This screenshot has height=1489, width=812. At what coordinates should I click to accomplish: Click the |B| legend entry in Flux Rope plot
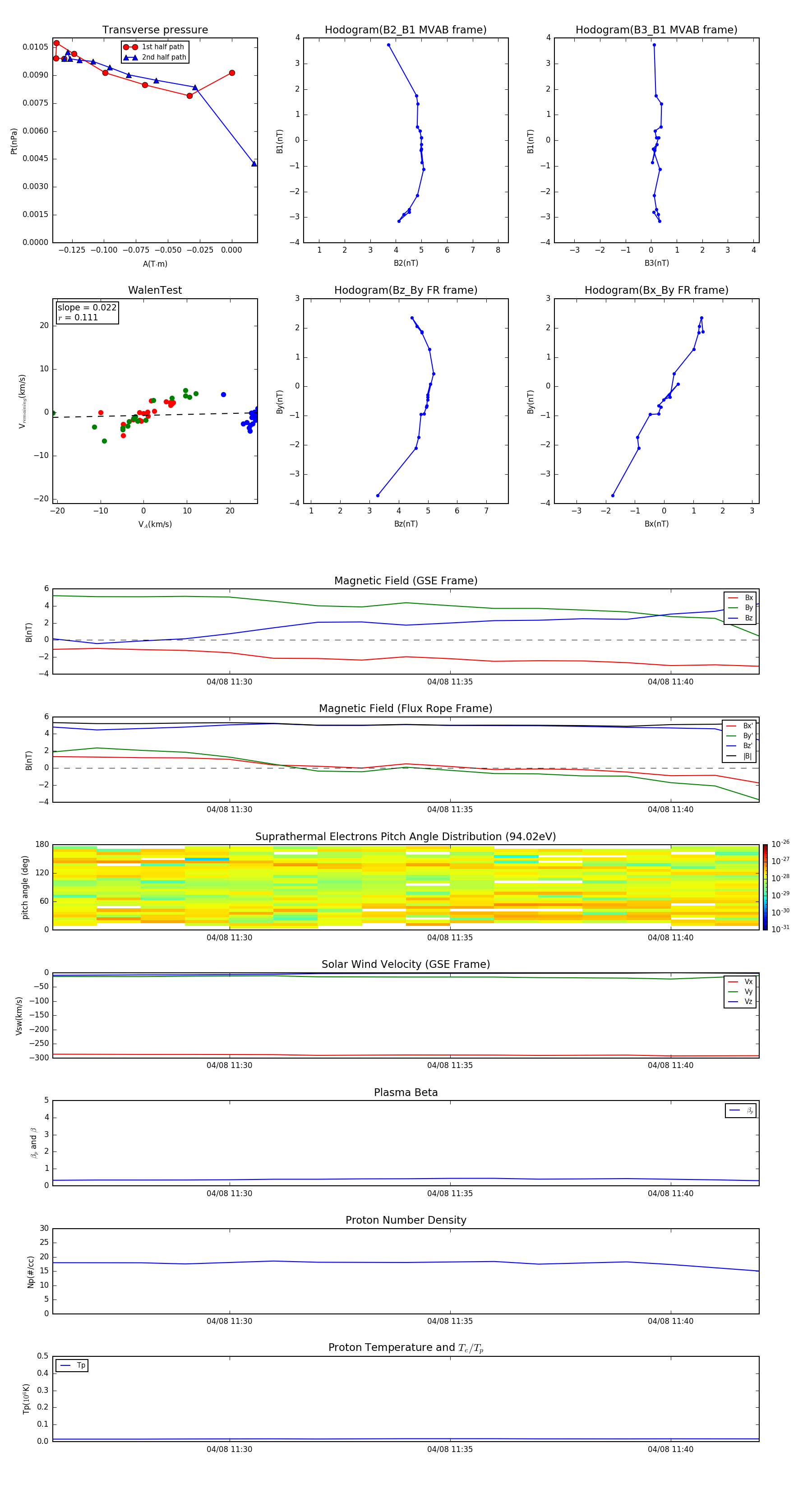click(x=739, y=756)
